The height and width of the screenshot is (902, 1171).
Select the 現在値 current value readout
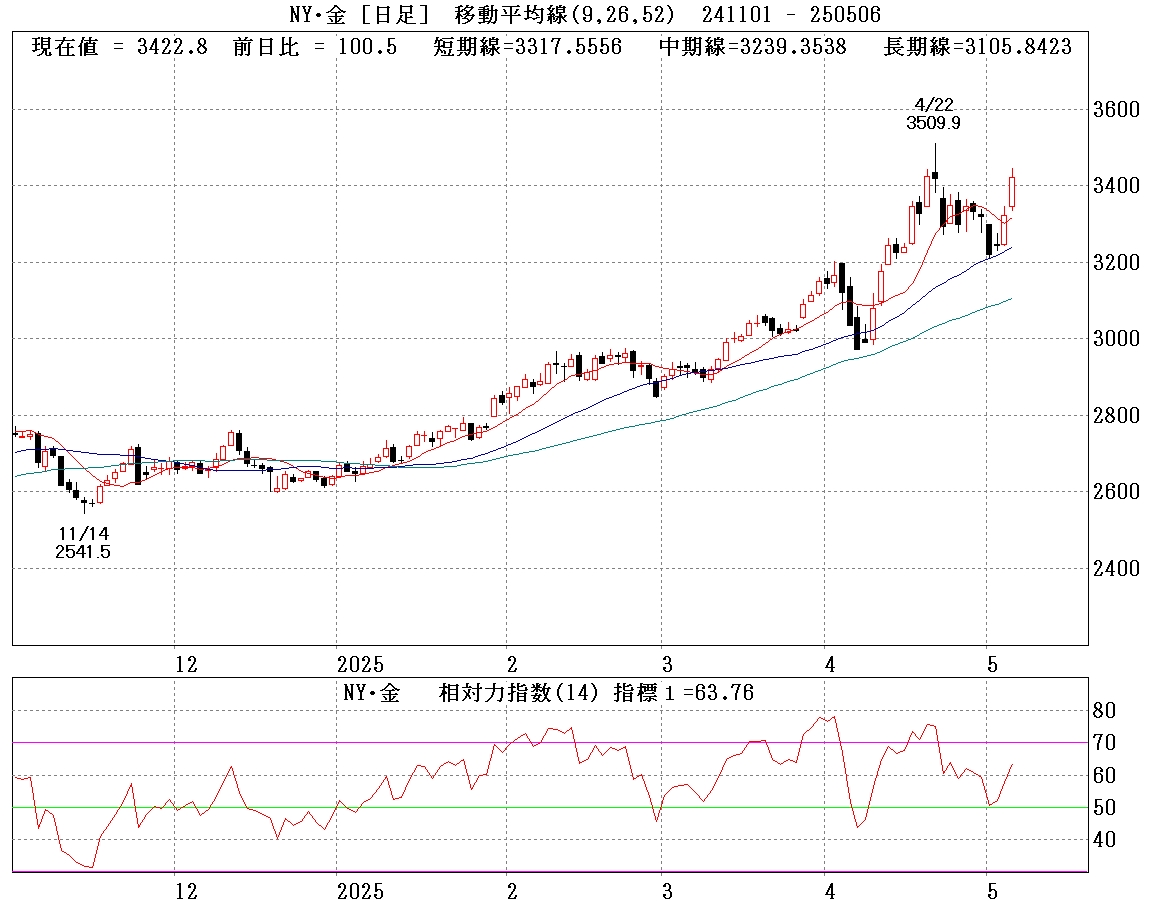click(x=120, y=47)
